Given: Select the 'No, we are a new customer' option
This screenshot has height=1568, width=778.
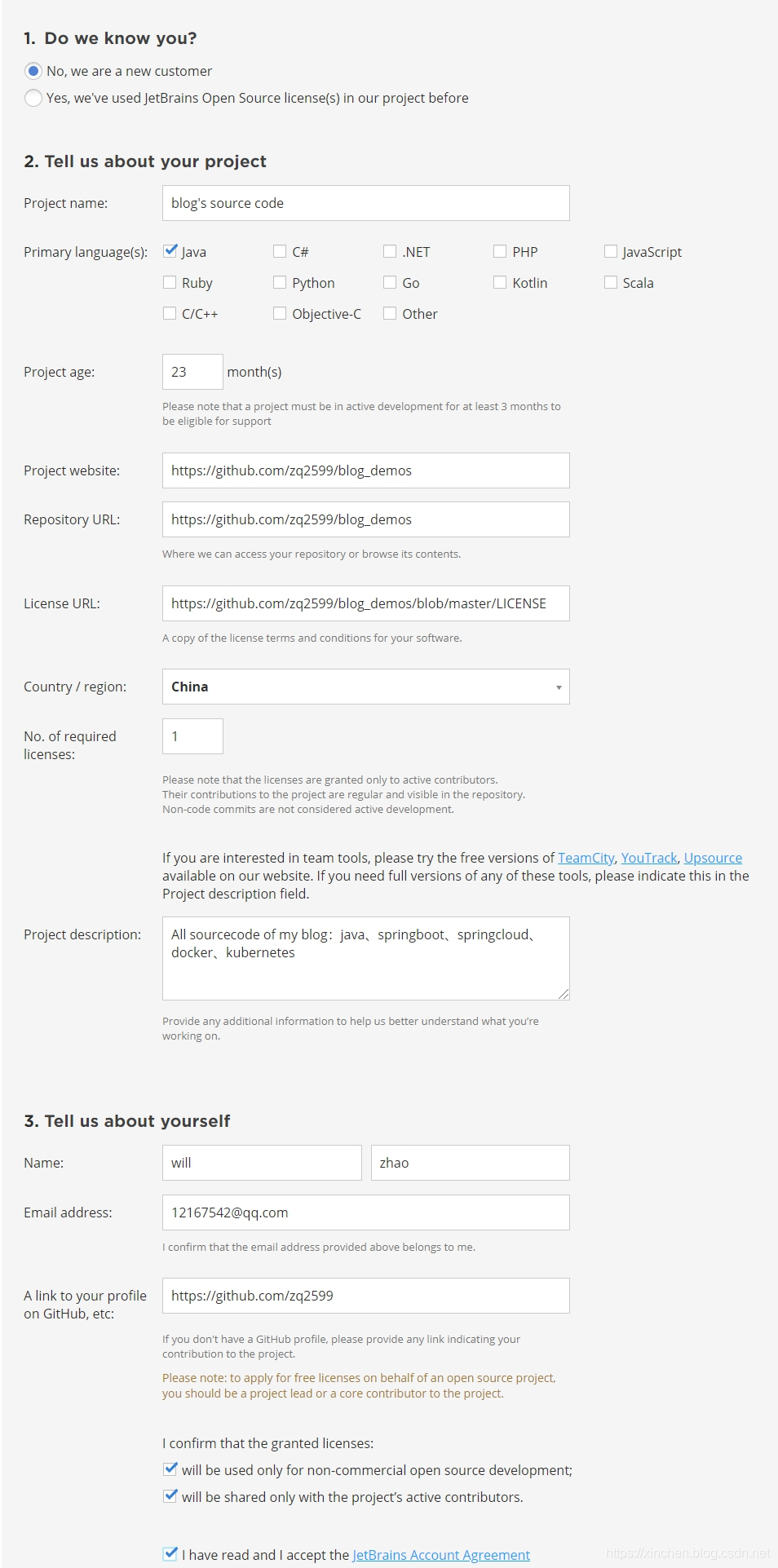Looking at the screenshot, I should click(x=33, y=71).
